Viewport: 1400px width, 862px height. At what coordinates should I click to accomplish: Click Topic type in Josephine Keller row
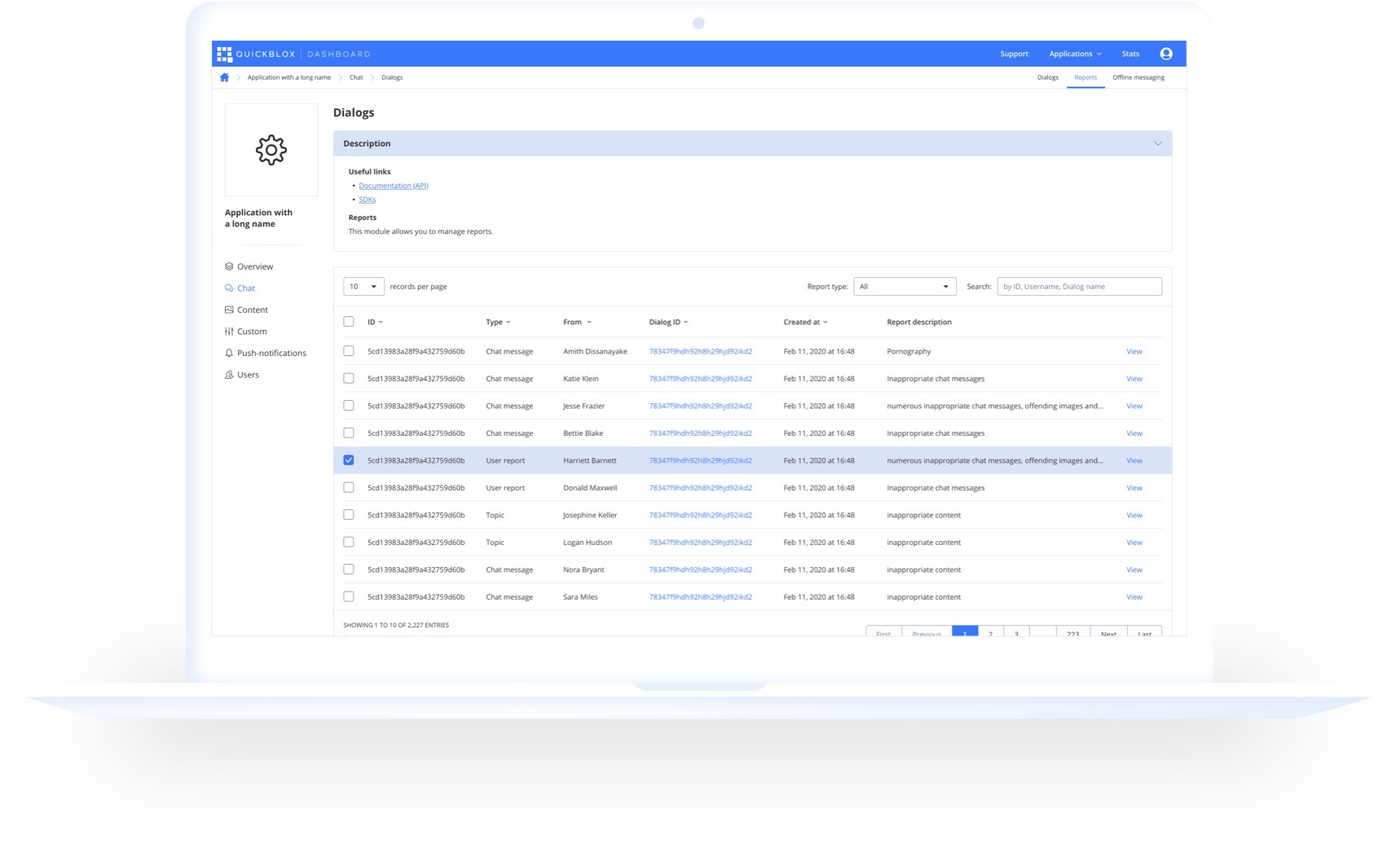[x=495, y=515]
